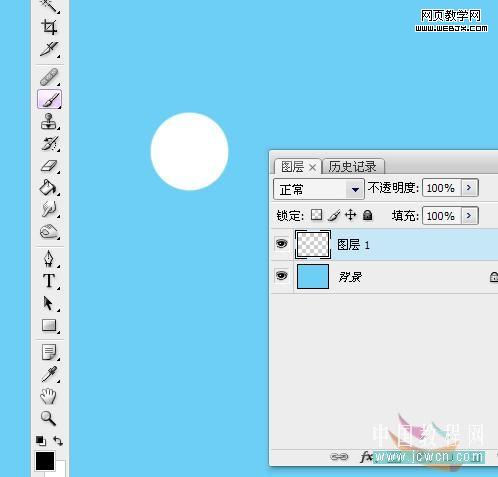498x477 pixels.
Task: Select the Crop tool
Action: point(49,27)
